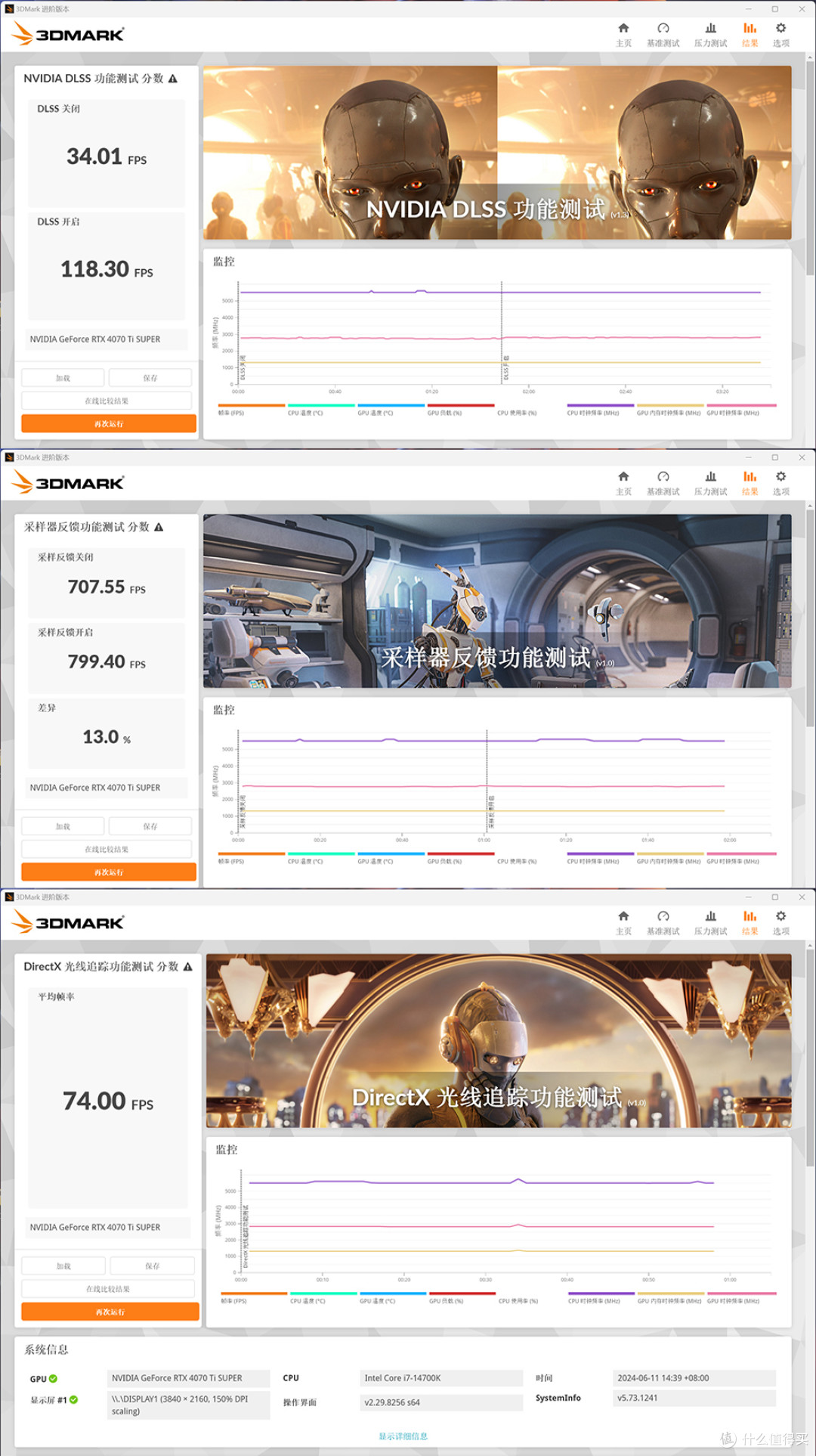Click 在线比较结果 in DLSS test window
The width and height of the screenshot is (816, 1456).
(x=107, y=401)
